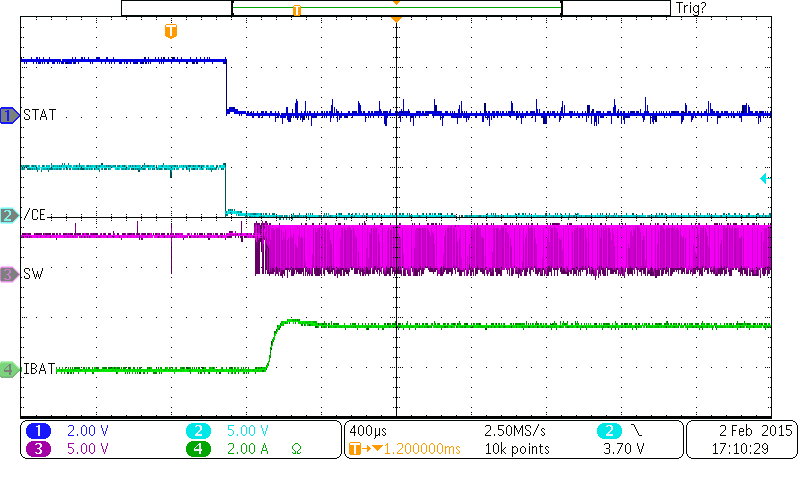Click the orange trigger position T marker on graticule
Screen dimensions: 800x480
[x=171, y=31]
